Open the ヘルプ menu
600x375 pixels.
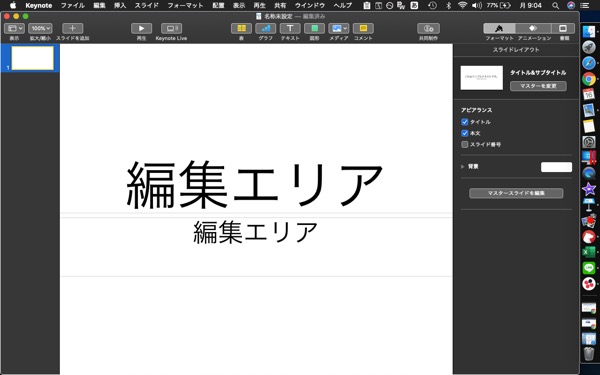coord(342,5)
